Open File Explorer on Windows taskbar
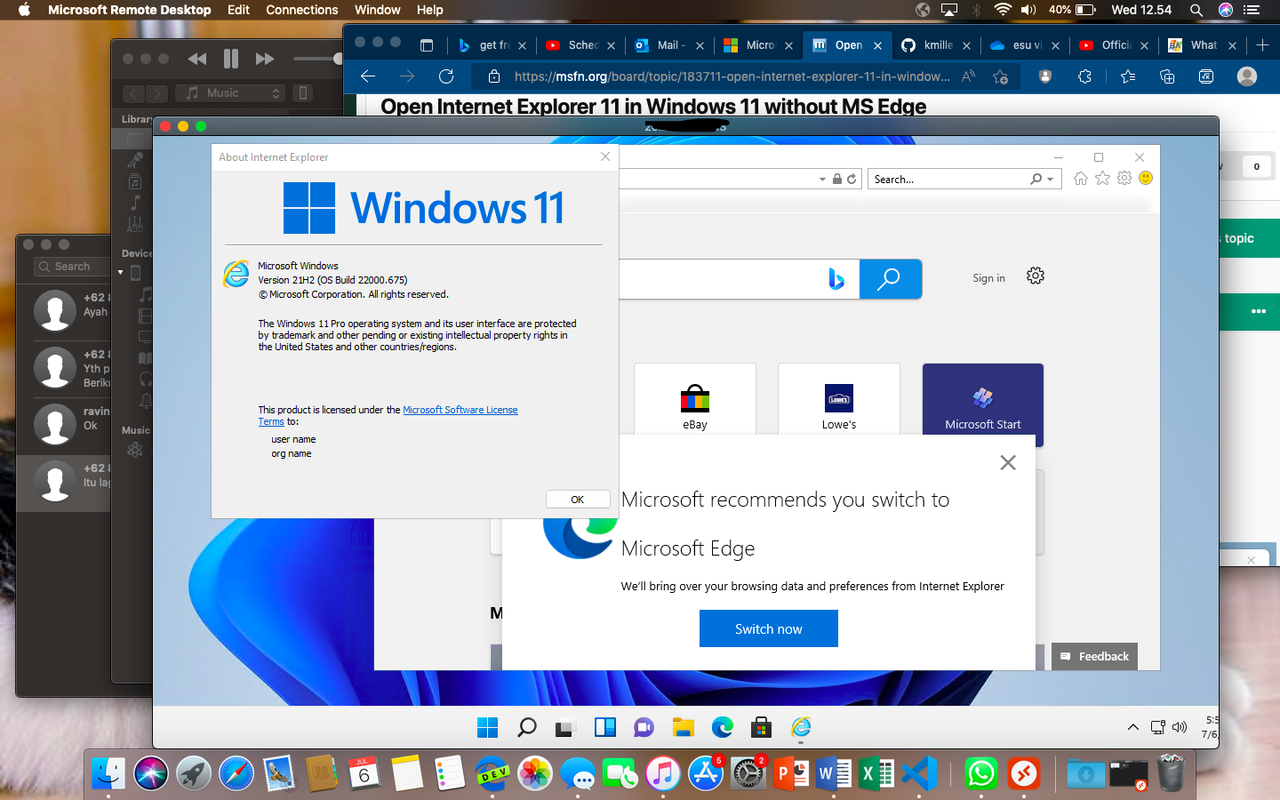This screenshot has height=800, width=1280. point(683,727)
